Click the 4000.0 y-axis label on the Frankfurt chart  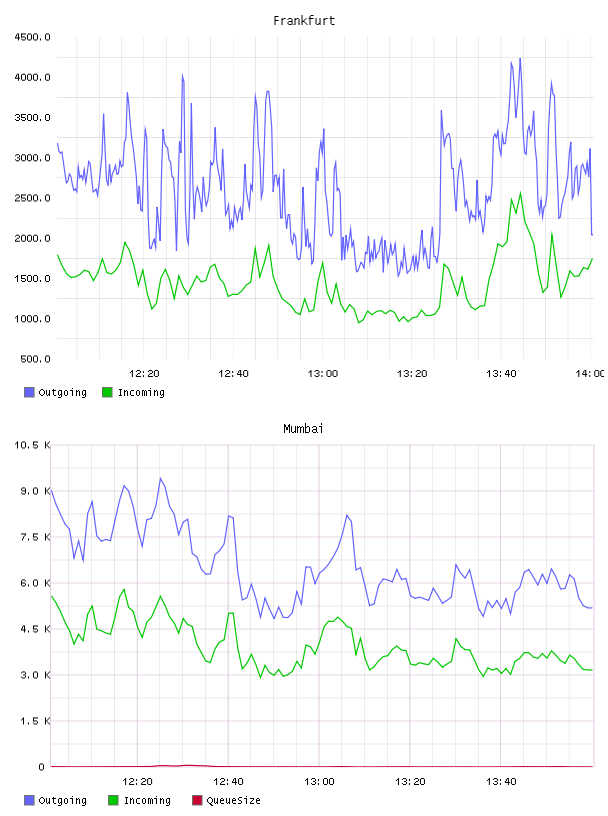pyautogui.click(x=32, y=78)
